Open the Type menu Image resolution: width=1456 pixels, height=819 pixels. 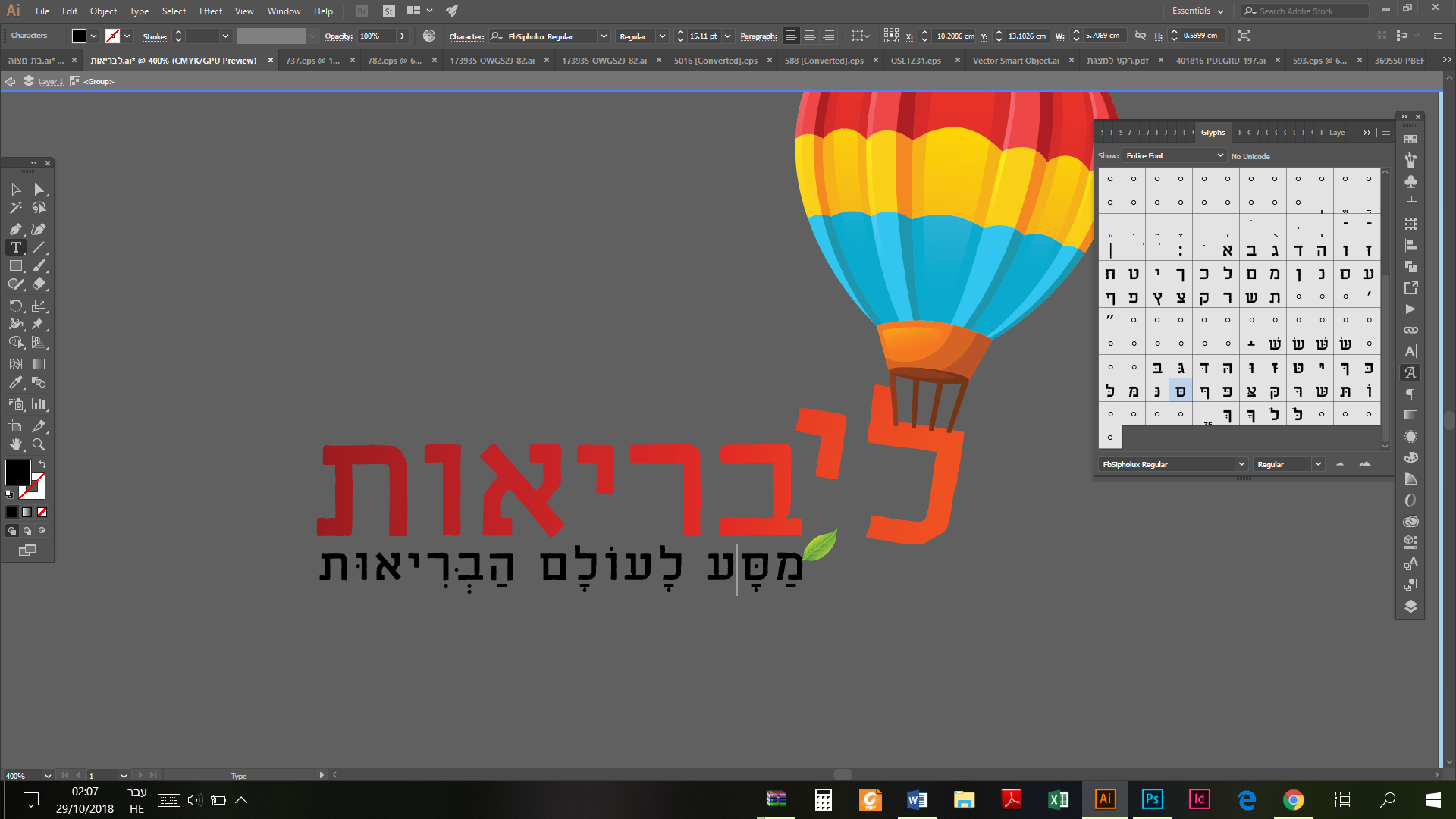139,11
